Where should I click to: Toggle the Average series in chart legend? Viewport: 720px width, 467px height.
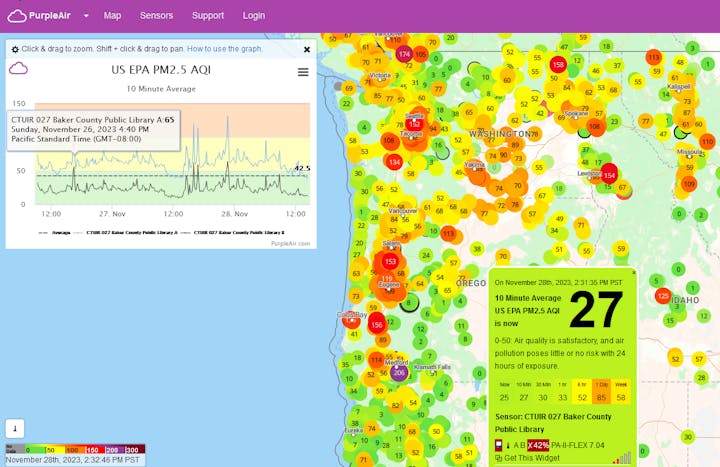pyautogui.click(x=55, y=231)
